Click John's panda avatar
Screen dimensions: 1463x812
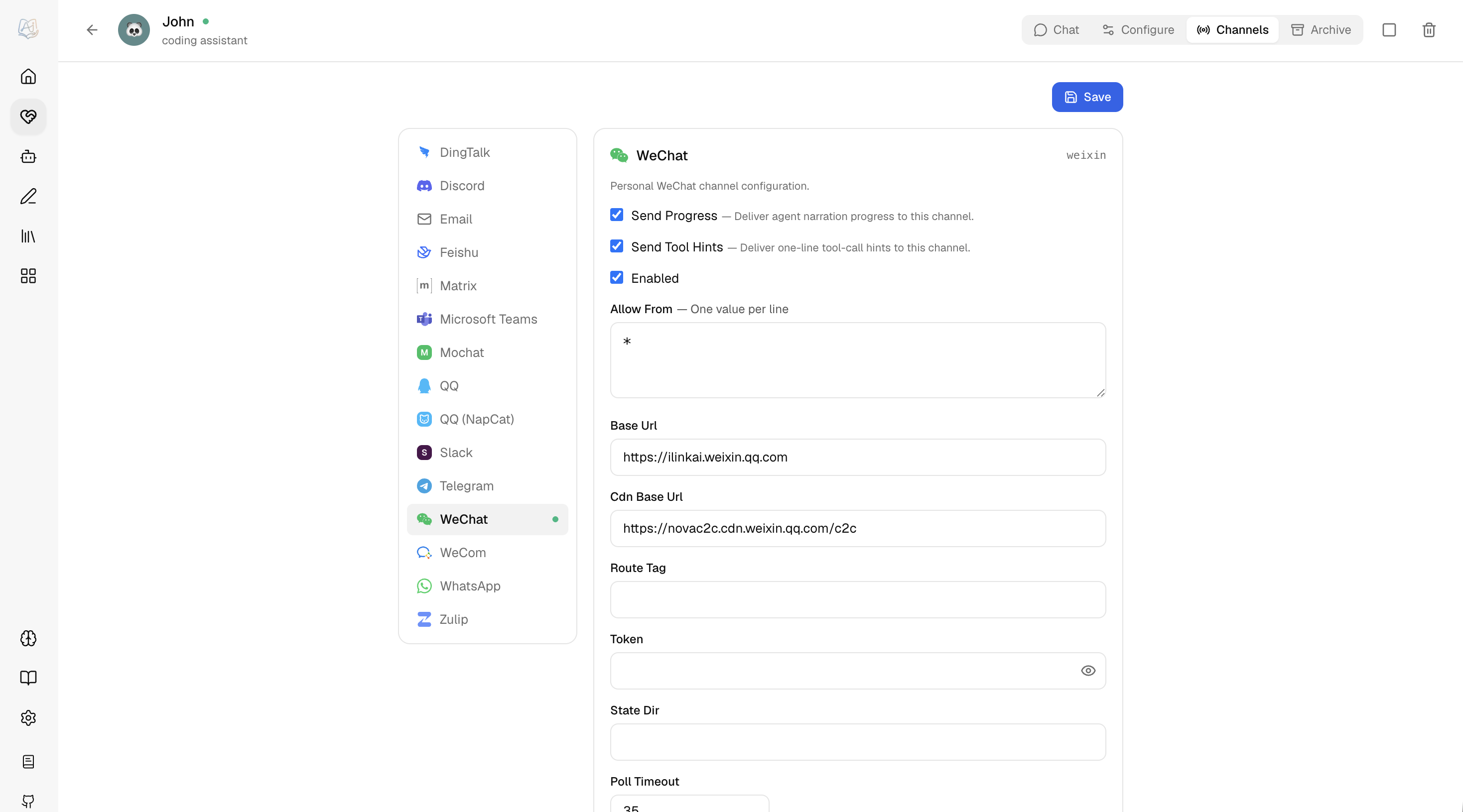[134, 29]
